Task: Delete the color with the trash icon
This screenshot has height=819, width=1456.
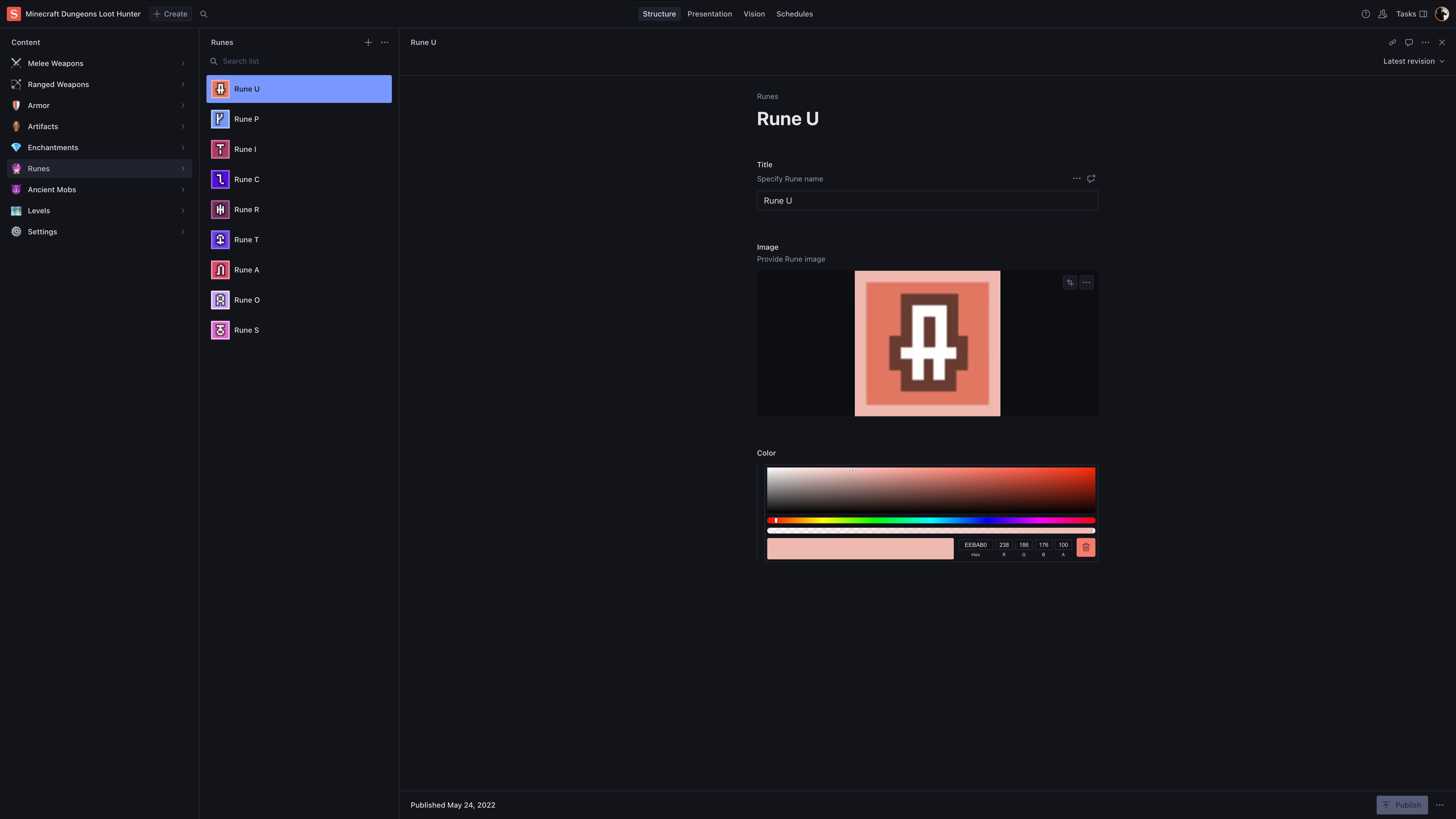Action: [x=1086, y=547]
